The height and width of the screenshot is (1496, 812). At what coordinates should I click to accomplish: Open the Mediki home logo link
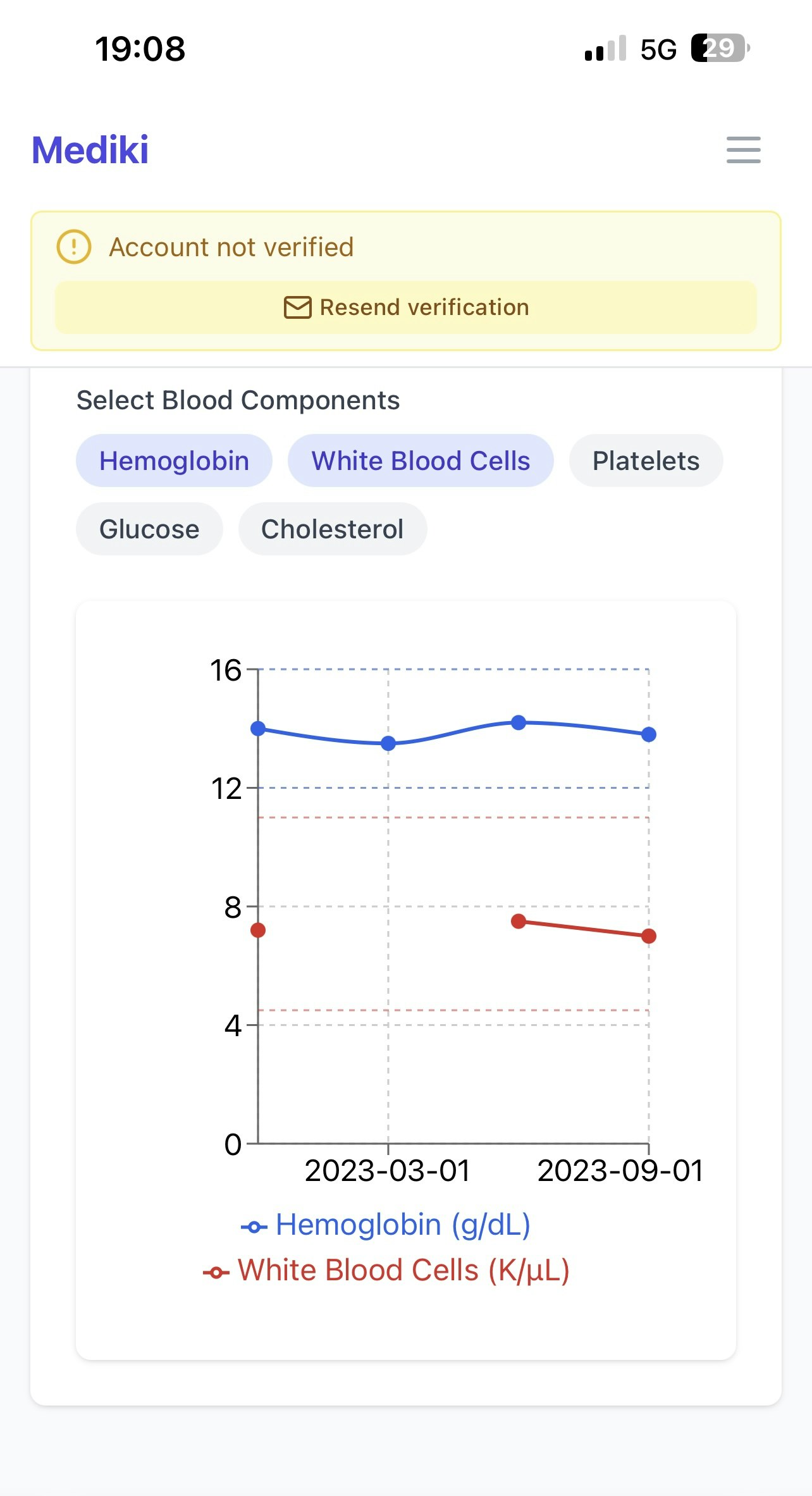coord(90,150)
